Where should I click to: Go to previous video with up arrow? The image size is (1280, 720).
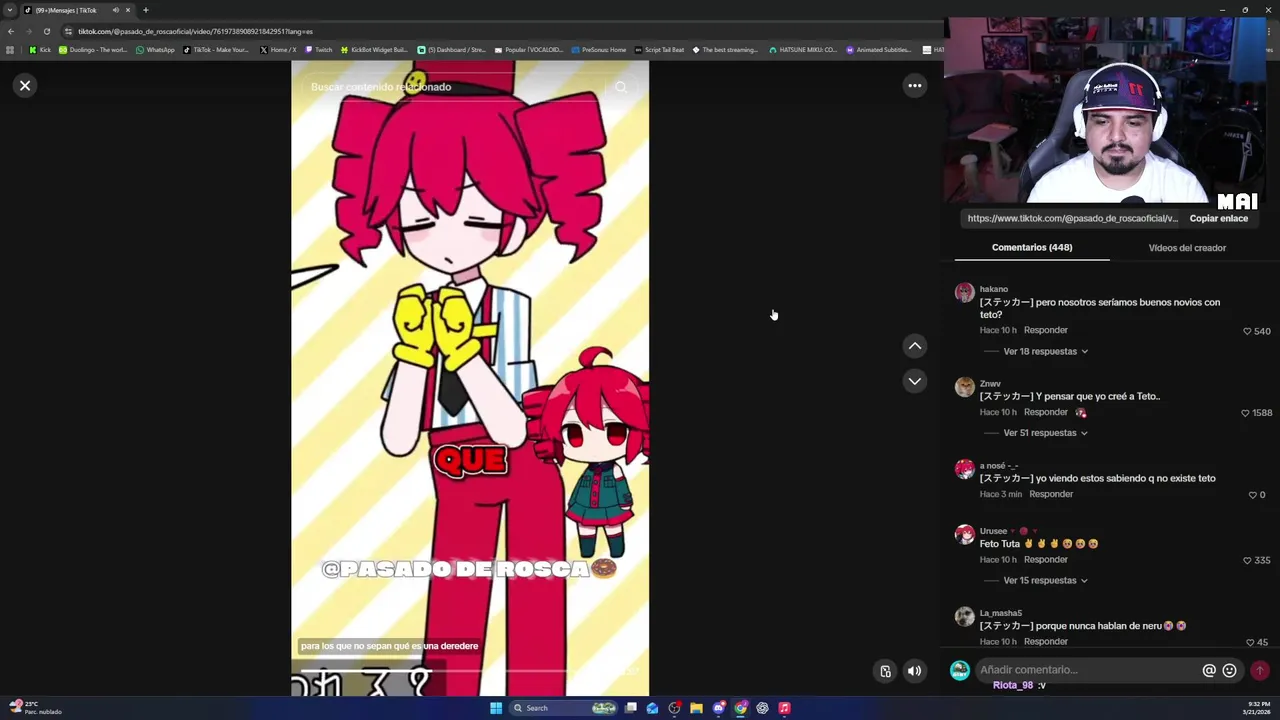point(914,346)
